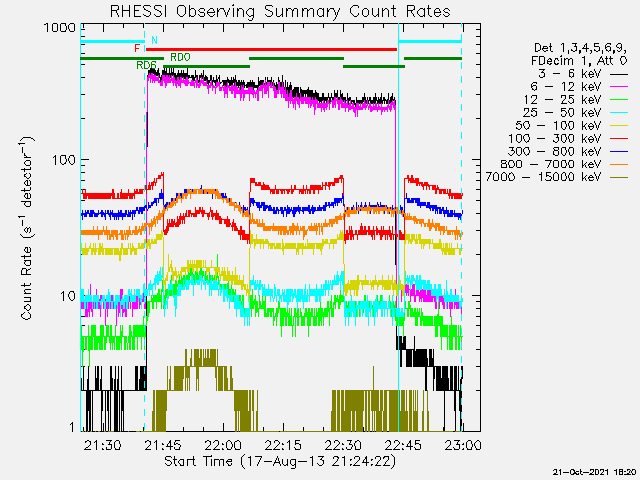Click the FDecim 1, Att 0 text
640x480 pixels.
[579, 61]
